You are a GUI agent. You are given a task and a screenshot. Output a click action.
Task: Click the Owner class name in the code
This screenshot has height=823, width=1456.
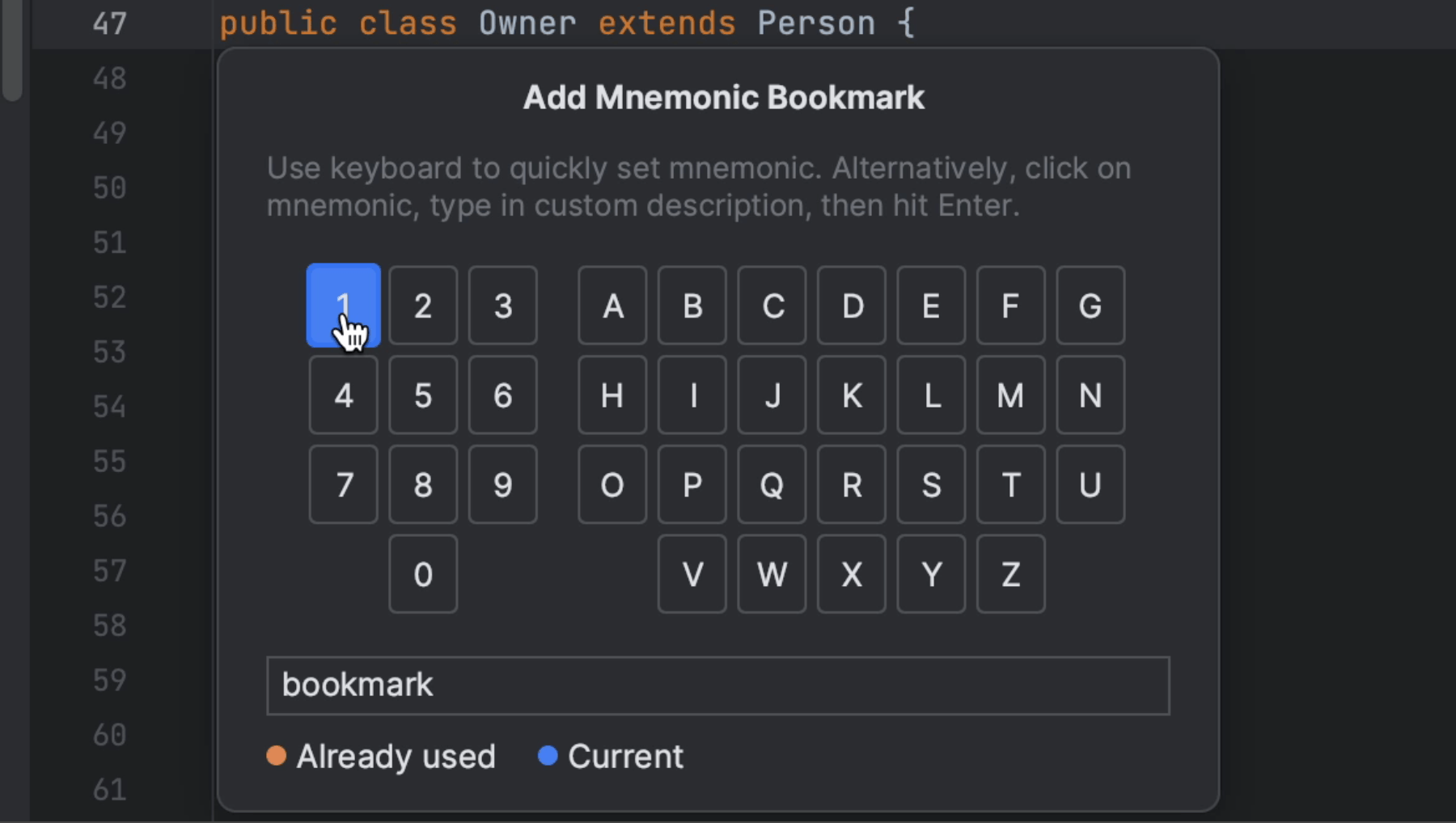coord(527,23)
